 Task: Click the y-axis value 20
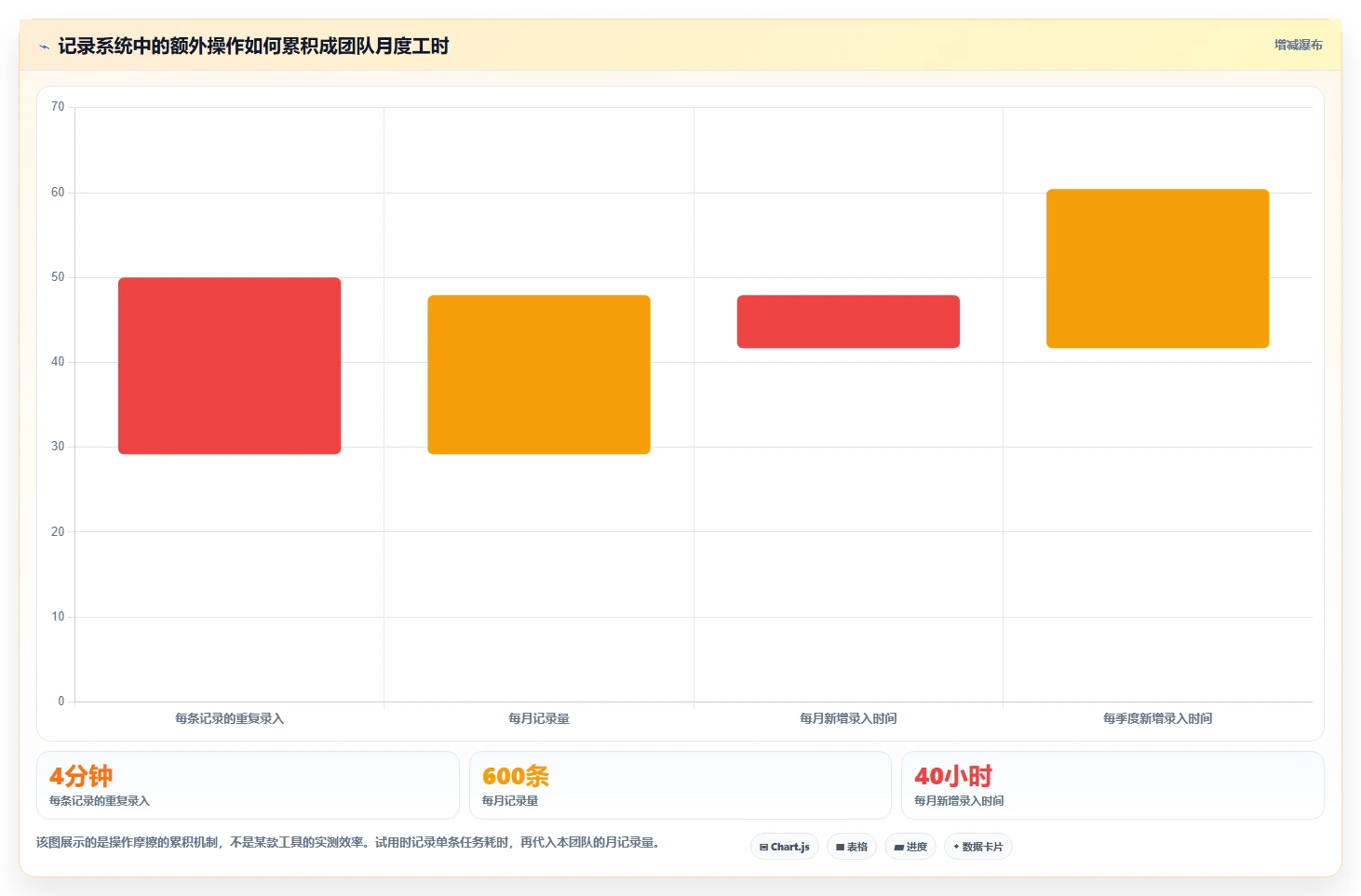pos(58,532)
